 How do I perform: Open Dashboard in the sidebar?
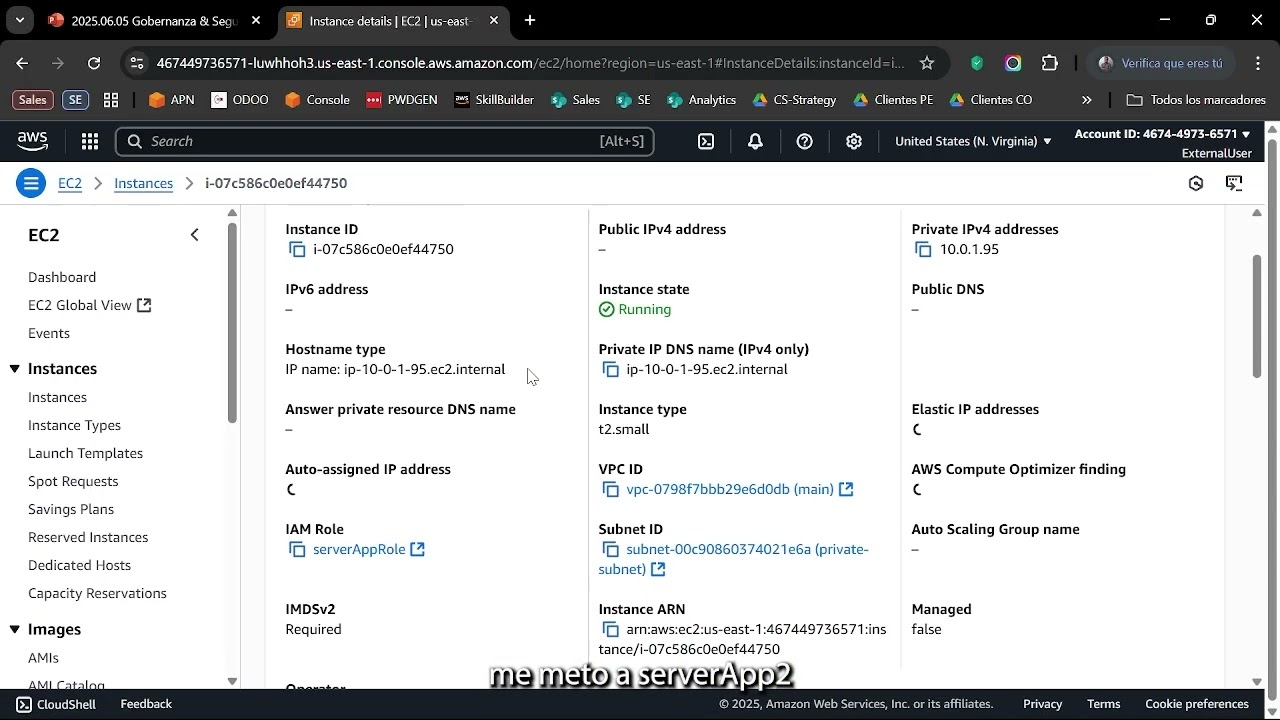point(62,277)
